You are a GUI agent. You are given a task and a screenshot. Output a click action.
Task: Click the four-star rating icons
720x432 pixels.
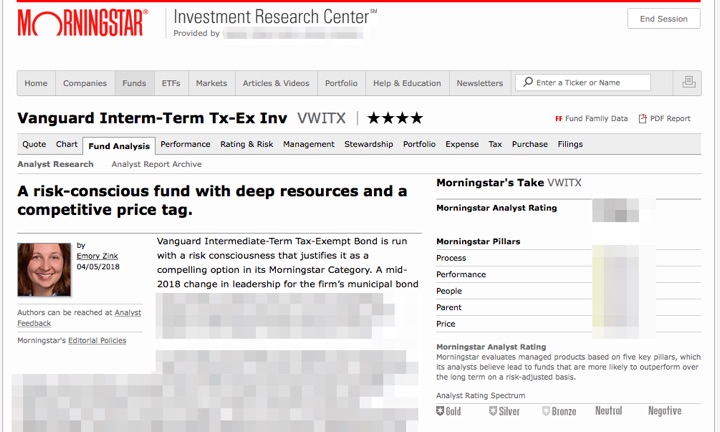click(x=395, y=118)
